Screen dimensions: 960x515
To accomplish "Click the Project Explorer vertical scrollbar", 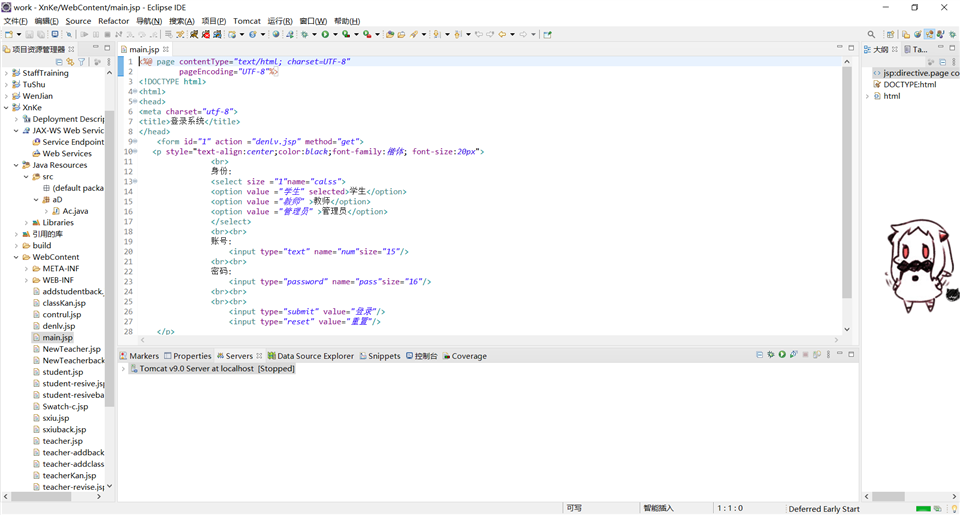I will [x=110, y=257].
